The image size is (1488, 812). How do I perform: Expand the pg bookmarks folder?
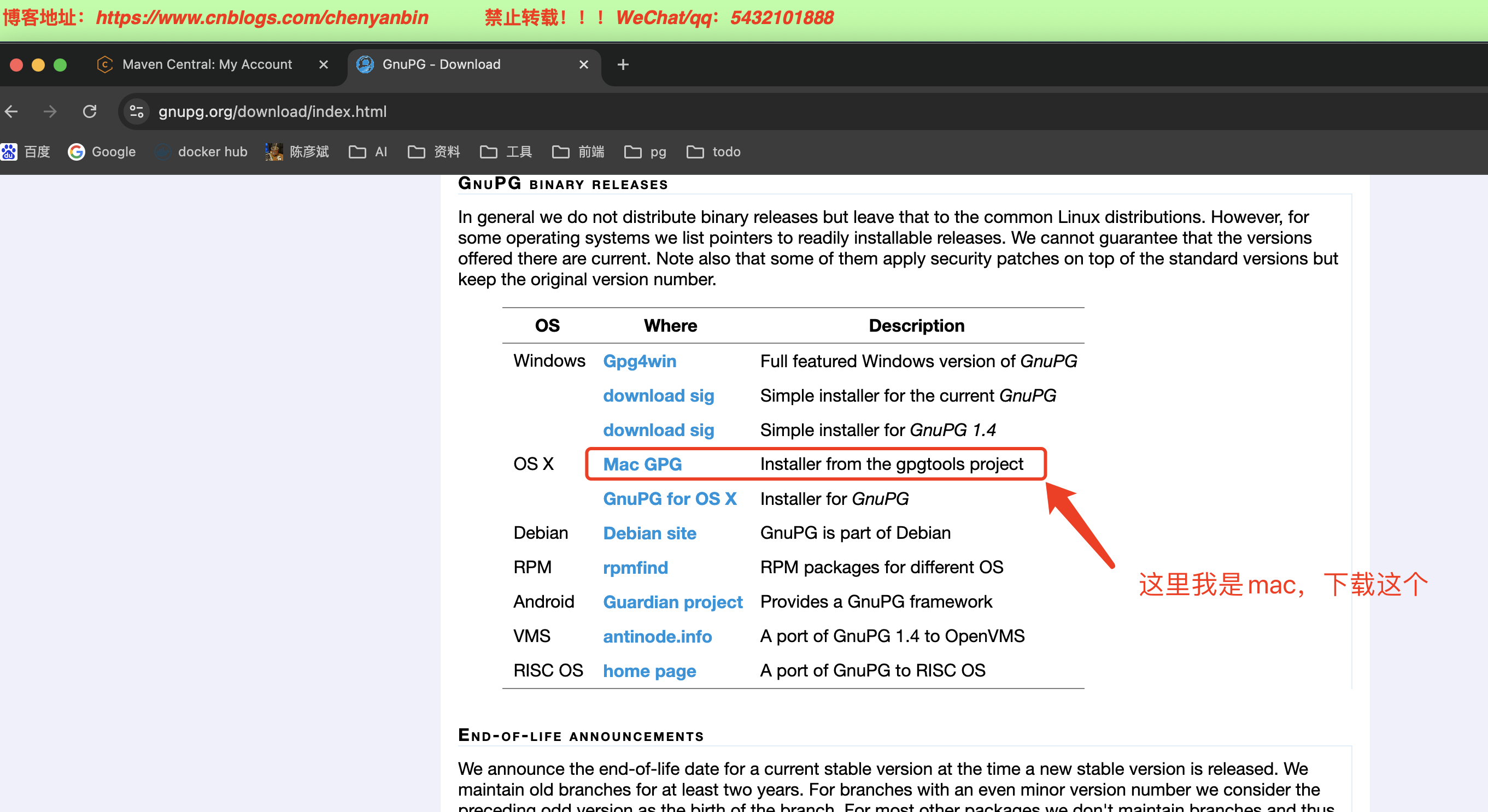646,152
